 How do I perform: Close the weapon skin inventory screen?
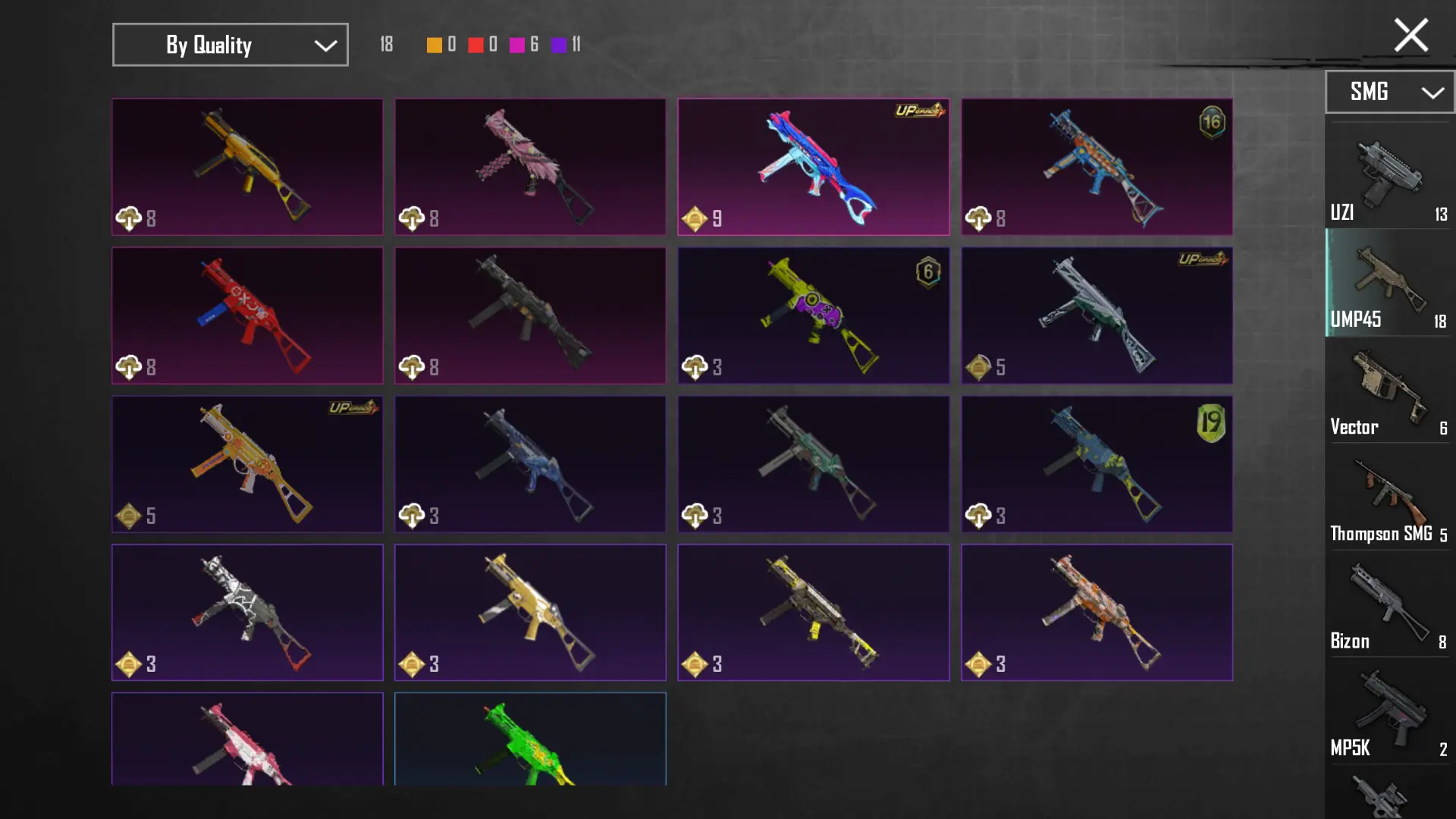point(1410,35)
